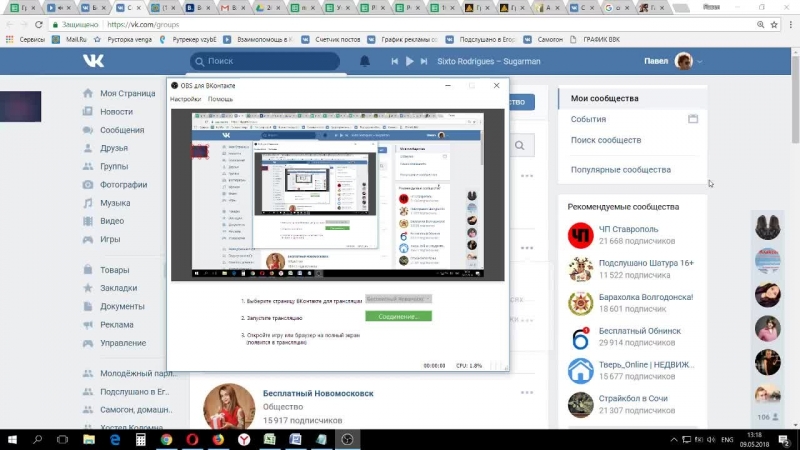Screen dimensions: 800x450
Task: Open Помощь menu in OBS window
Action: point(220,99)
